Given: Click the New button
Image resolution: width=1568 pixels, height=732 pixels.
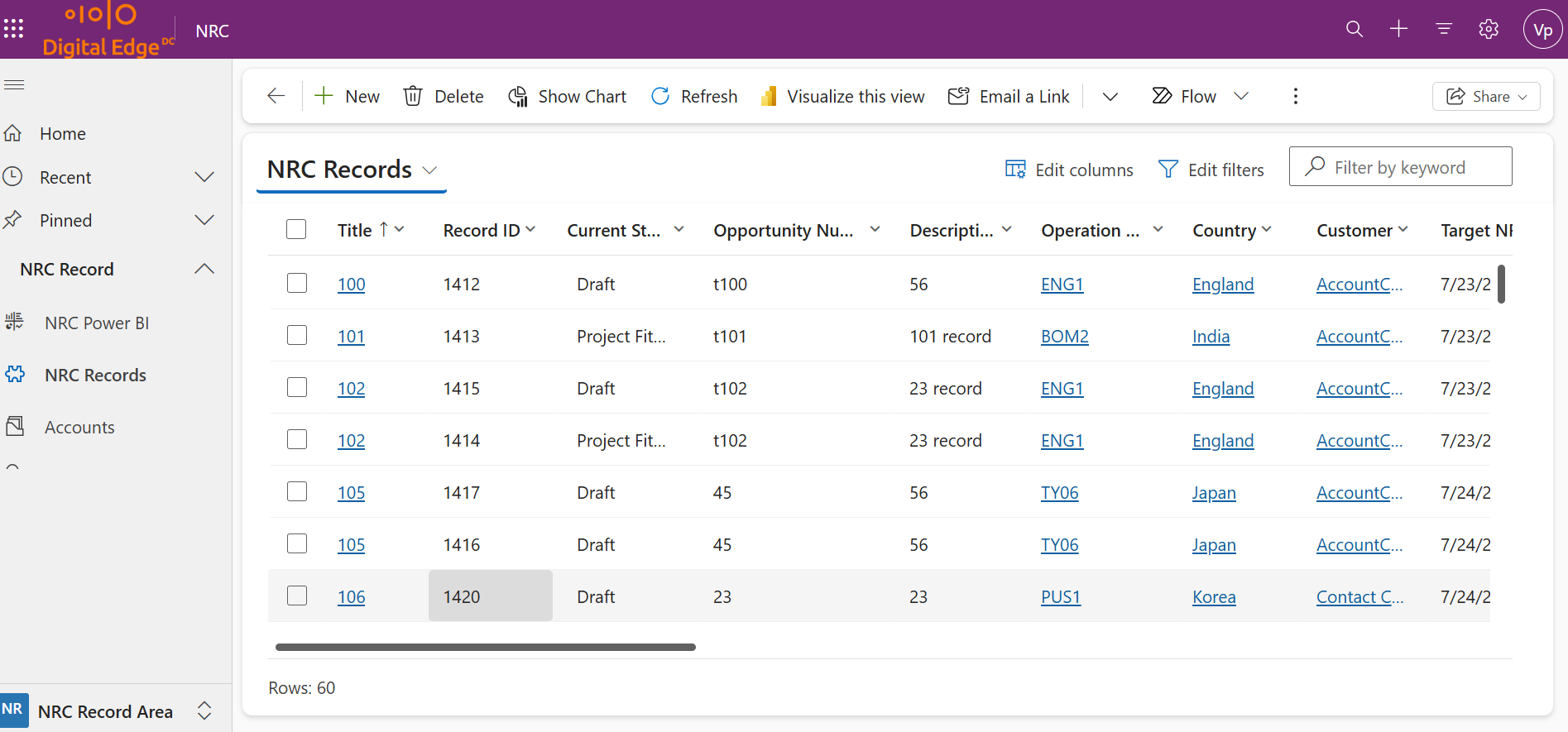Looking at the screenshot, I should (347, 96).
